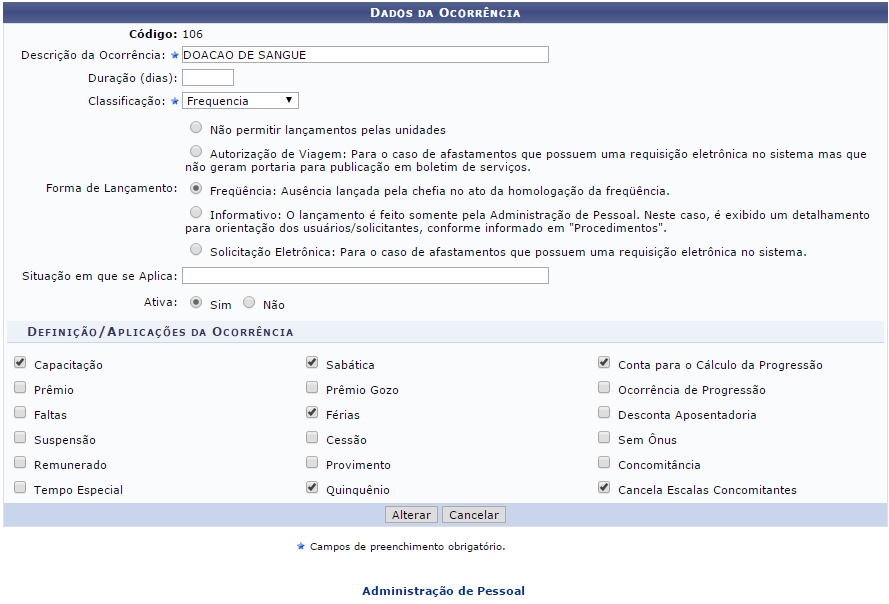Image resolution: width=889 pixels, height=604 pixels.
Task: Uncheck the Férias checkbox
Action: pyautogui.click(x=311, y=413)
